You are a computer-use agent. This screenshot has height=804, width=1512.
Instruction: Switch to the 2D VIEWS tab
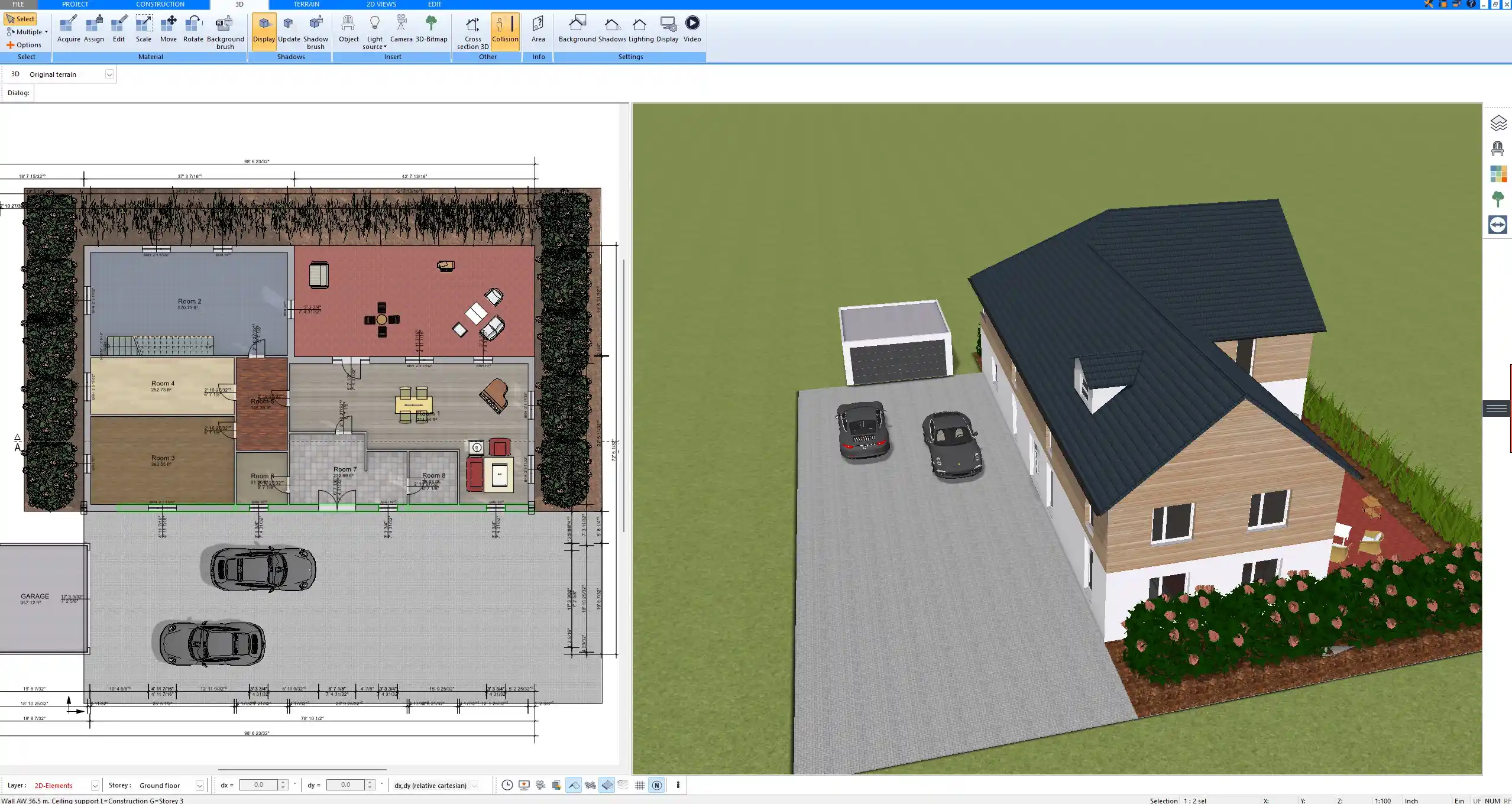[x=381, y=4]
